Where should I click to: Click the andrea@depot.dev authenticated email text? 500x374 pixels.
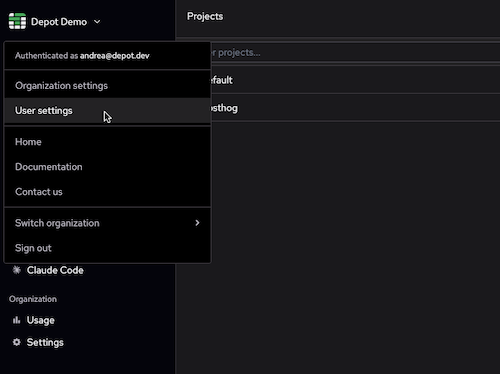(x=115, y=56)
